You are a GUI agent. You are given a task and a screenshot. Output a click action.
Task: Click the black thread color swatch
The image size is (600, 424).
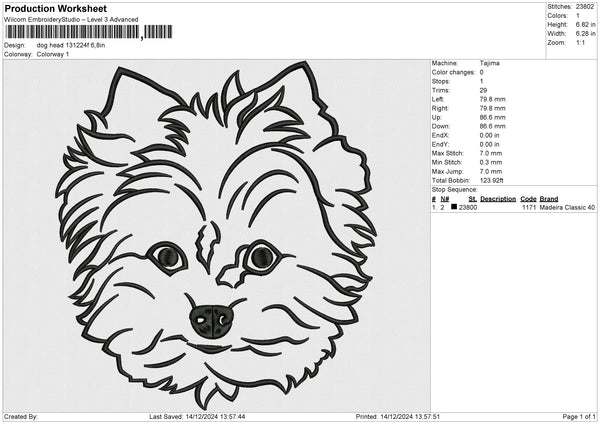(454, 208)
